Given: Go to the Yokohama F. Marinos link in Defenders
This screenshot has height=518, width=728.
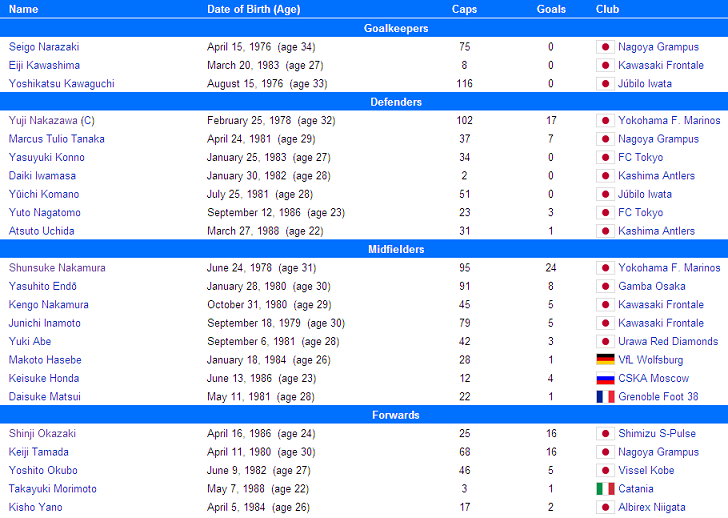Looking at the screenshot, I should [x=669, y=121].
